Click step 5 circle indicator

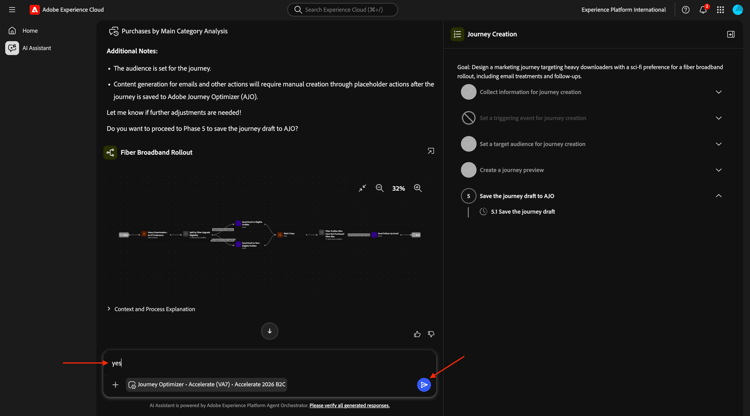(468, 196)
